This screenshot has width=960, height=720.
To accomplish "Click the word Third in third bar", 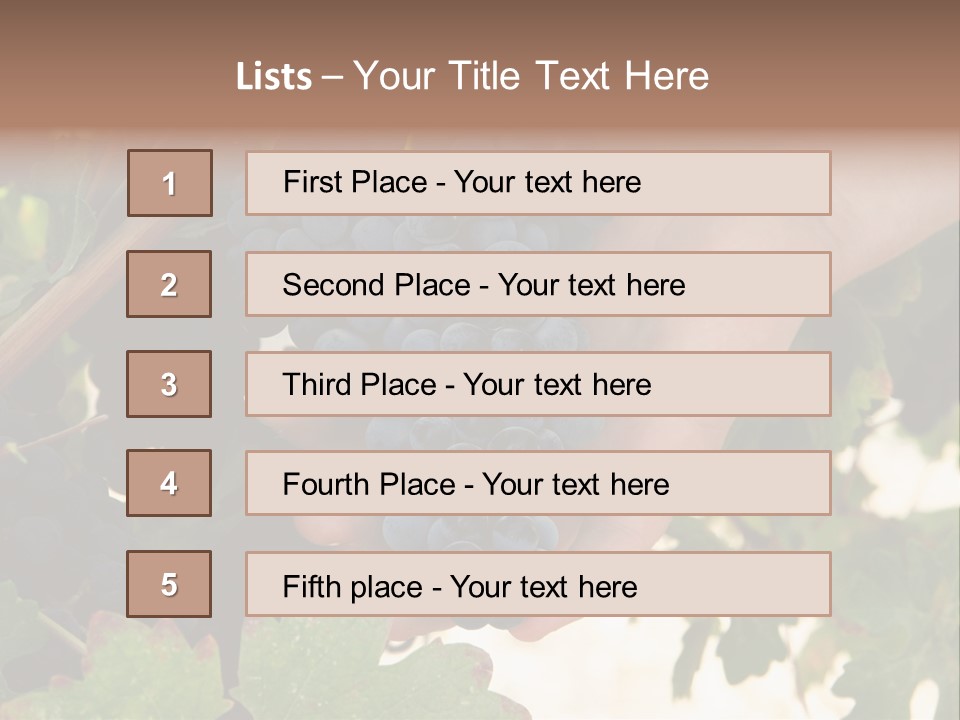I will click(x=315, y=385).
